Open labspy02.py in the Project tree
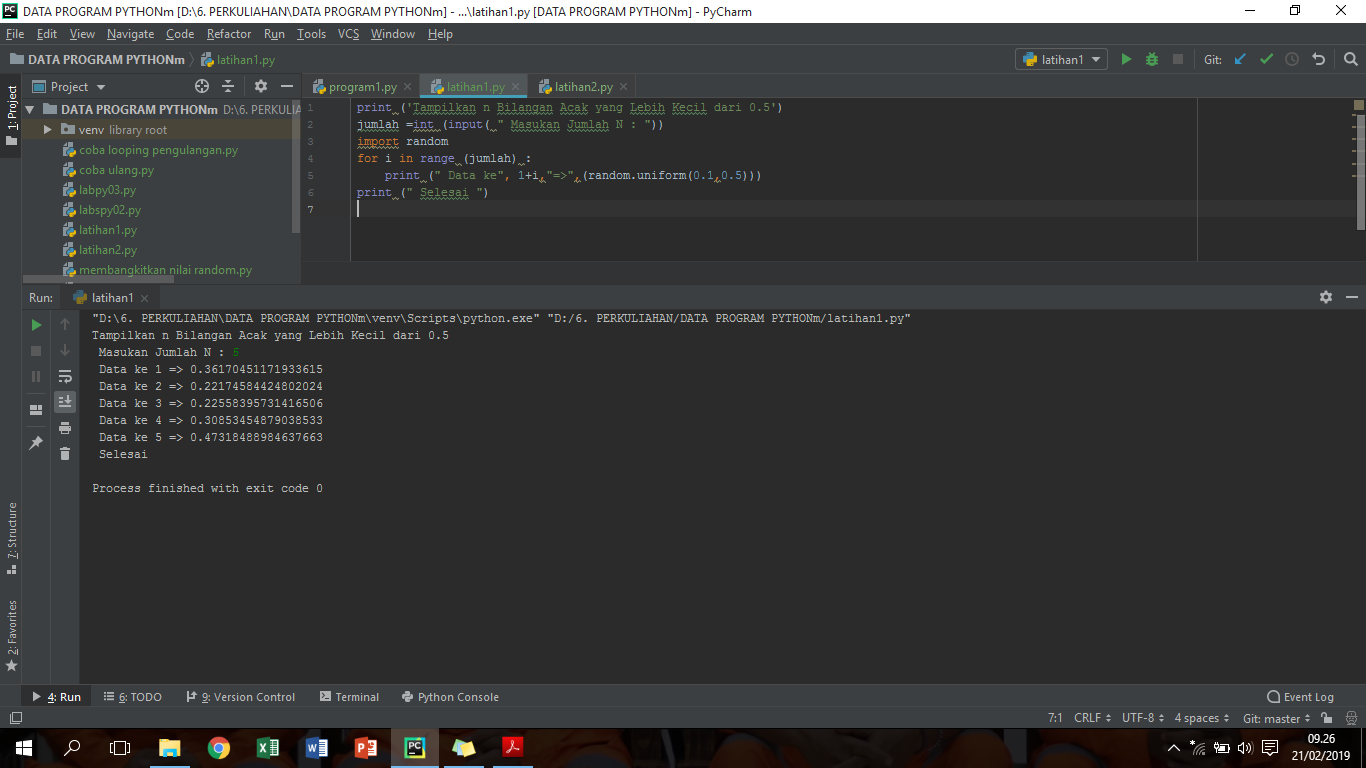1366x768 pixels. pyautogui.click(x=110, y=210)
